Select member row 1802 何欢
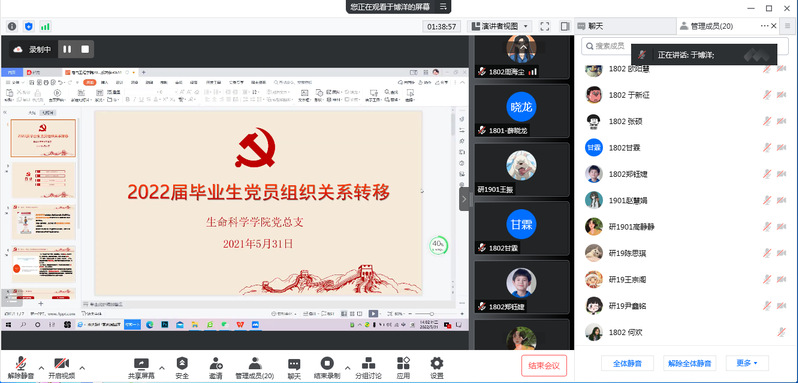This screenshot has height=383, width=798. coord(686,332)
